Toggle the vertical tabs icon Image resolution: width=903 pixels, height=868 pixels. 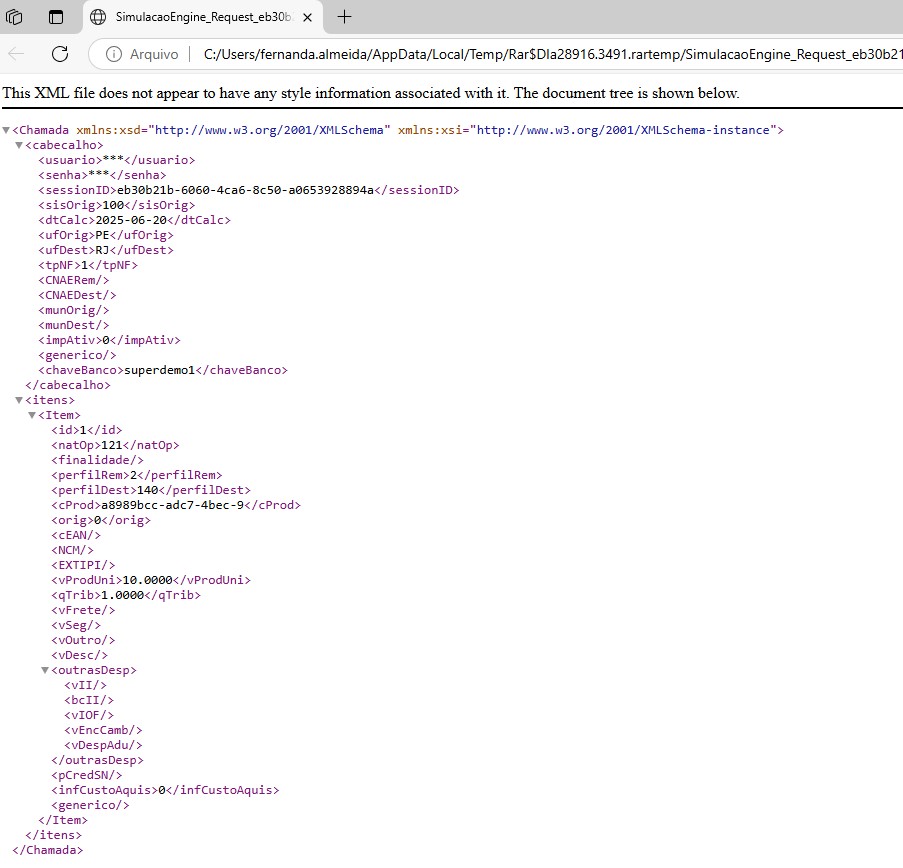(56, 17)
